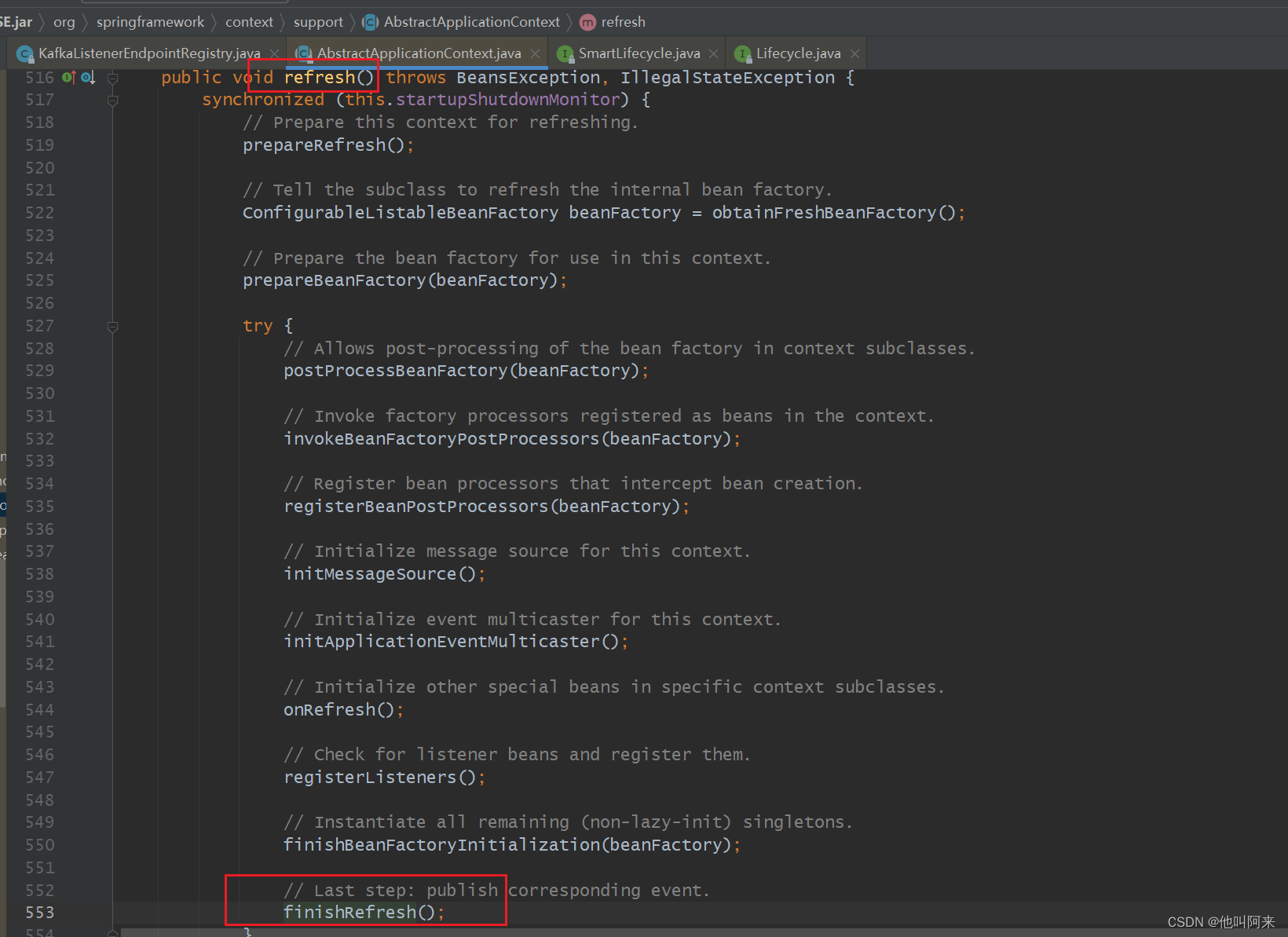Collapse the try block fold on line 527
Screen dimensions: 1288x937
(112, 326)
